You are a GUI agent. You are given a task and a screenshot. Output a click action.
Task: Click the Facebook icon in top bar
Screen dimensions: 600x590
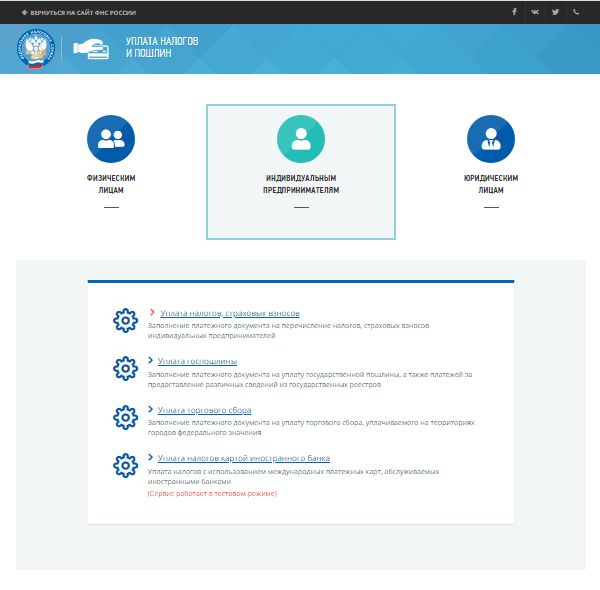[x=514, y=12]
